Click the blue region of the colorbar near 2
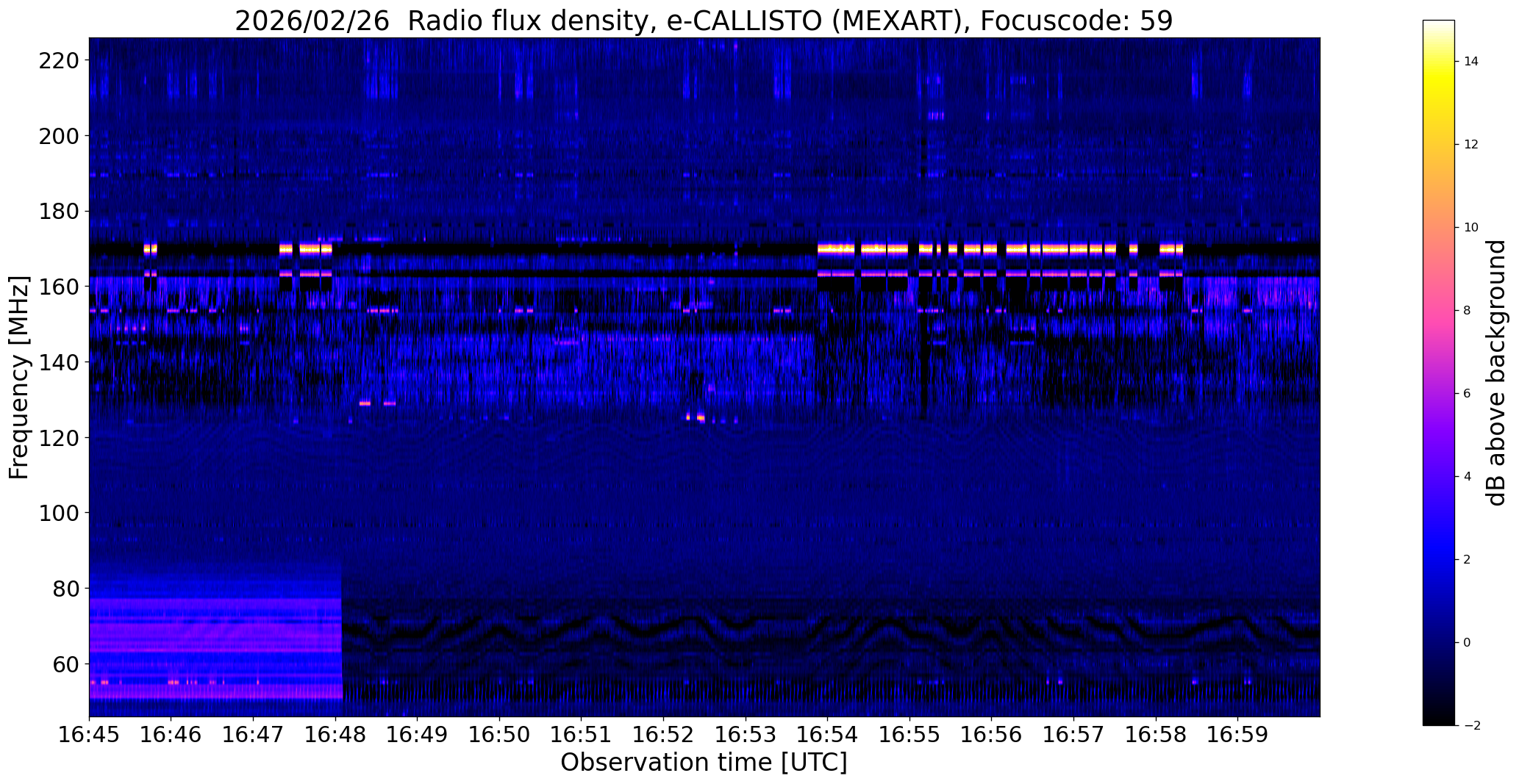 tap(1439, 560)
